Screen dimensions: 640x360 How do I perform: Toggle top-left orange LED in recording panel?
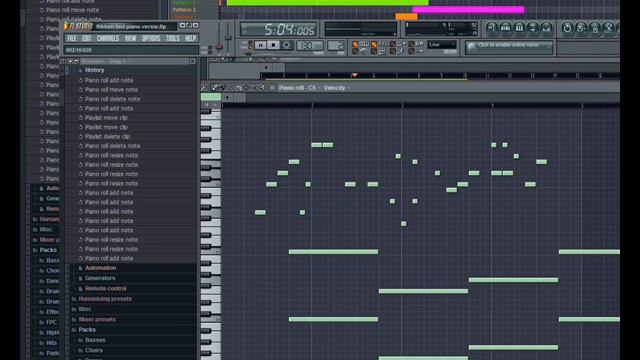point(356,44)
